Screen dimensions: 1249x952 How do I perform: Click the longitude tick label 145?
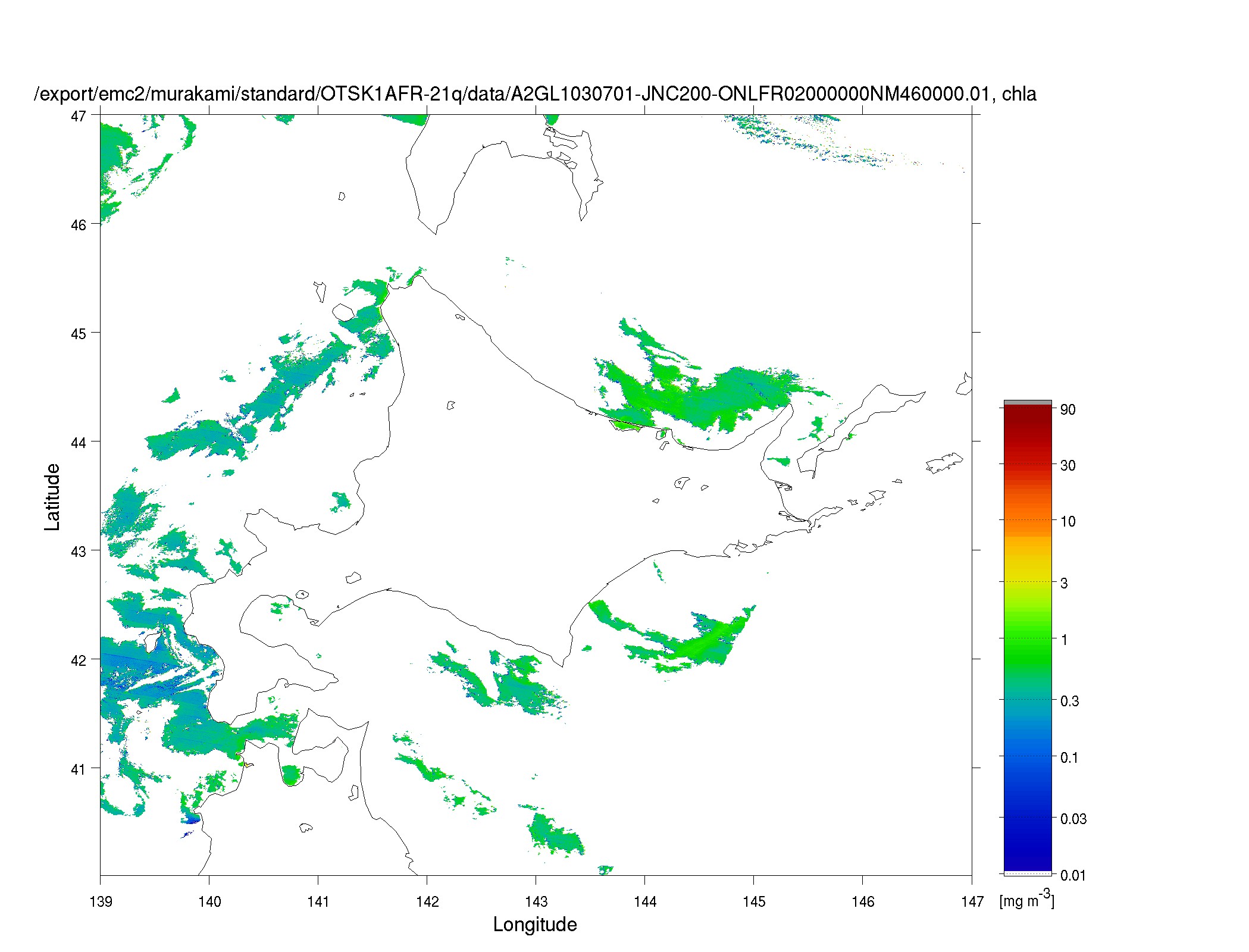click(x=754, y=901)
